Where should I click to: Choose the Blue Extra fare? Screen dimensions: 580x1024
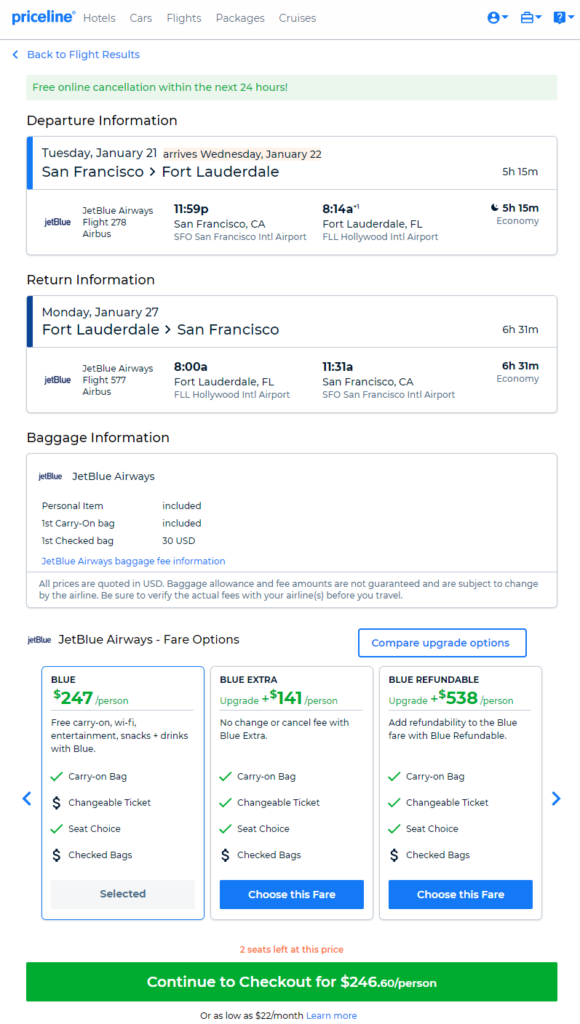coord(291,895)
